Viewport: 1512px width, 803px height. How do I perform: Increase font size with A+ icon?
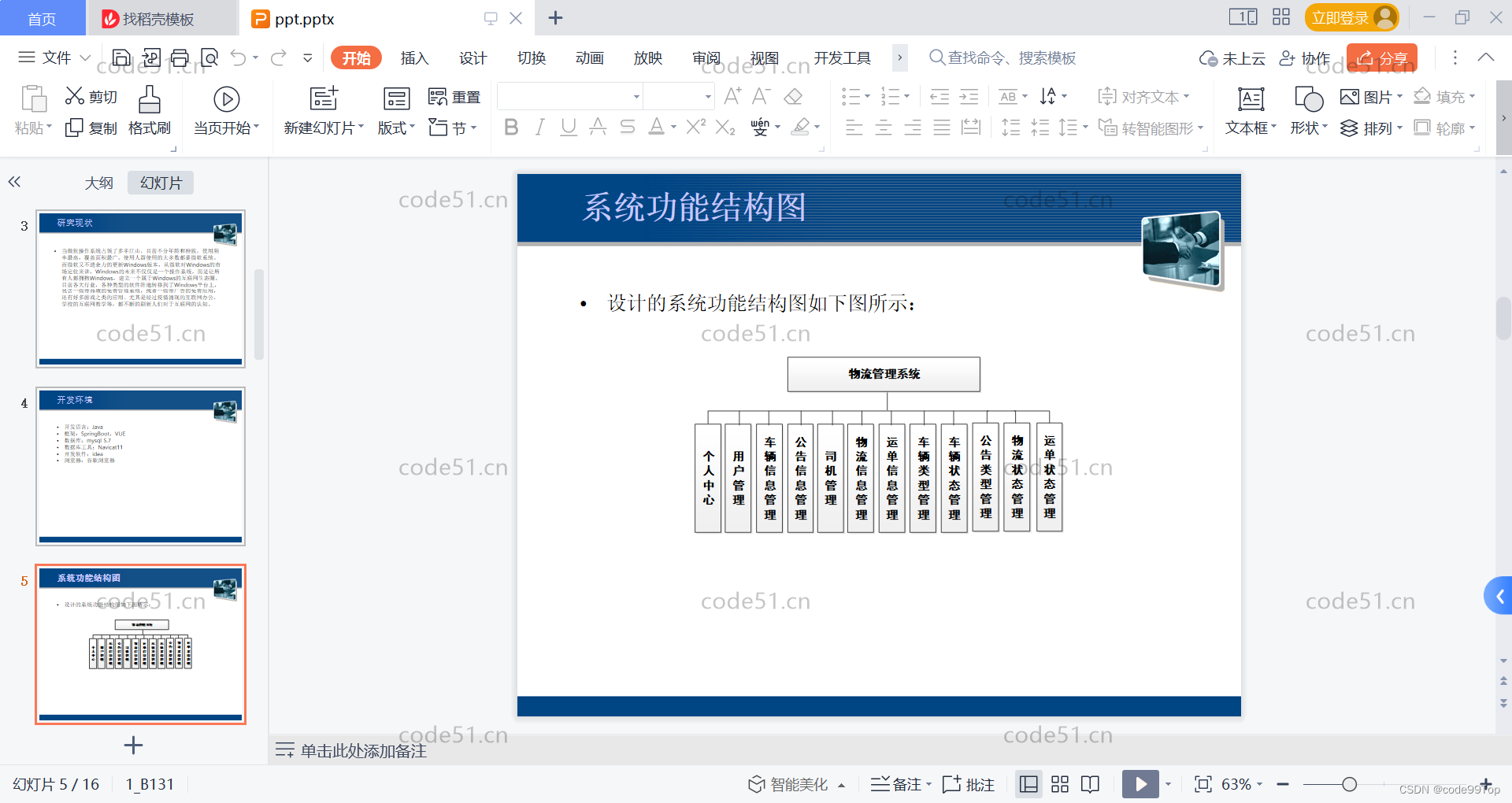(x=732, y=96)
